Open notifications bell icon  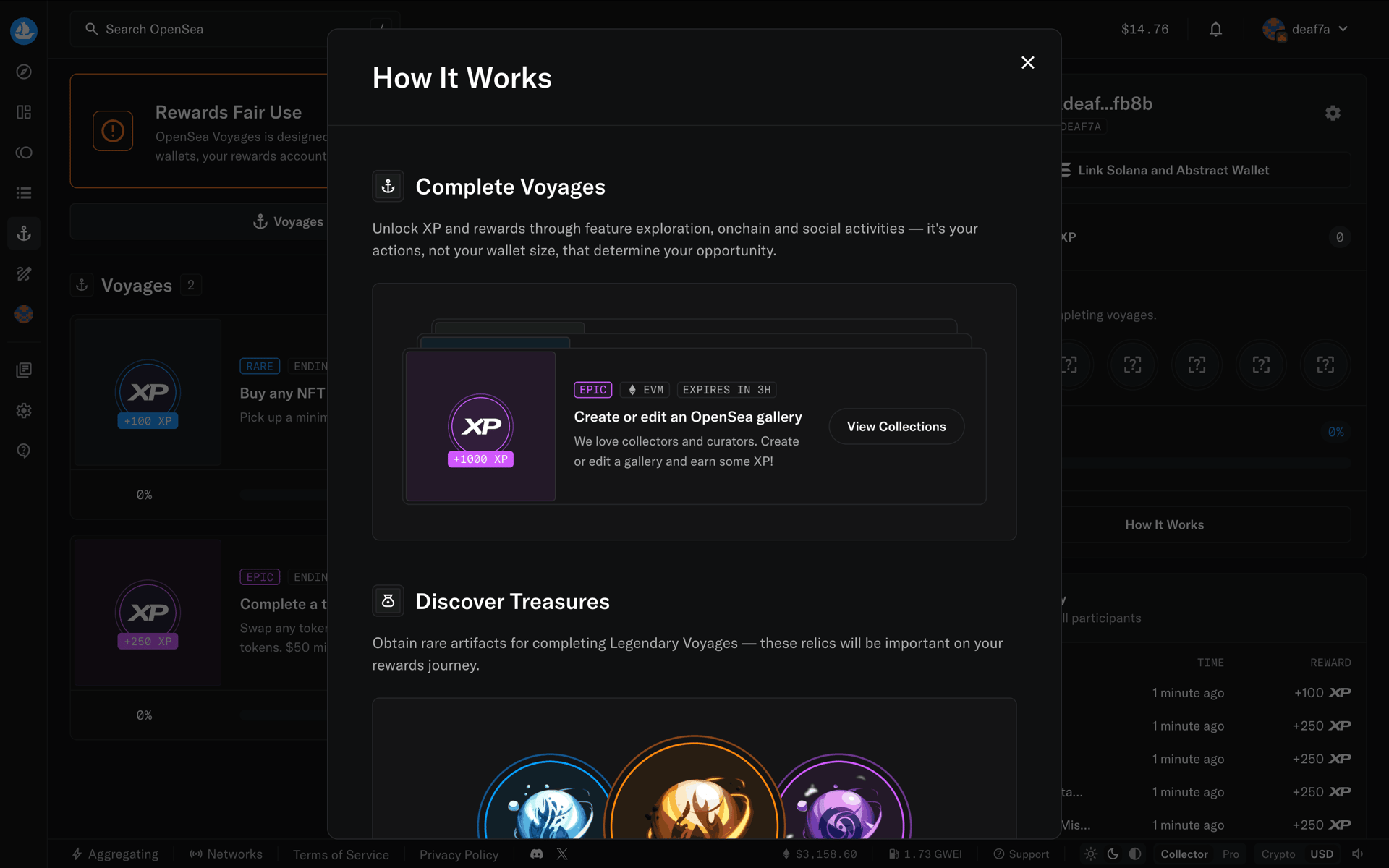point(1215,29)
